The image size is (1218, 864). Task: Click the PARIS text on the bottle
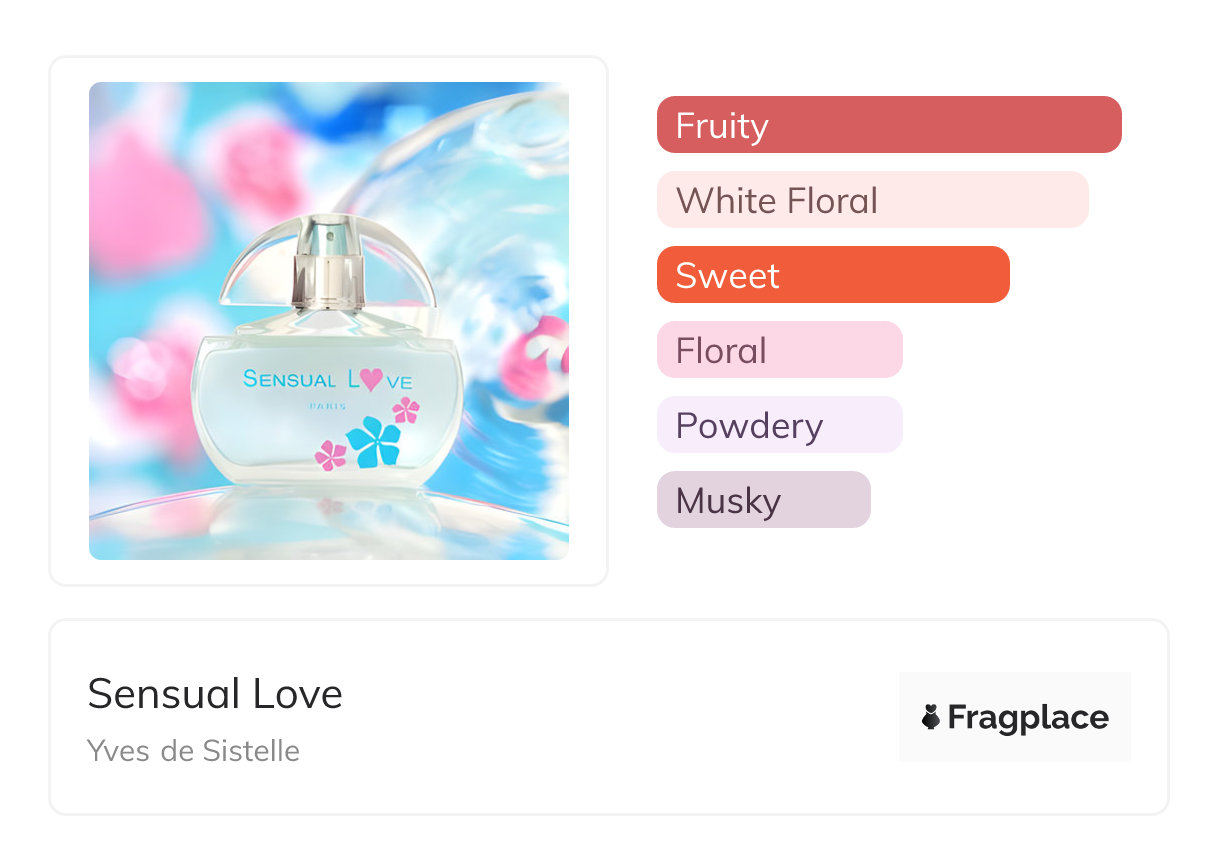coord(325,406)
